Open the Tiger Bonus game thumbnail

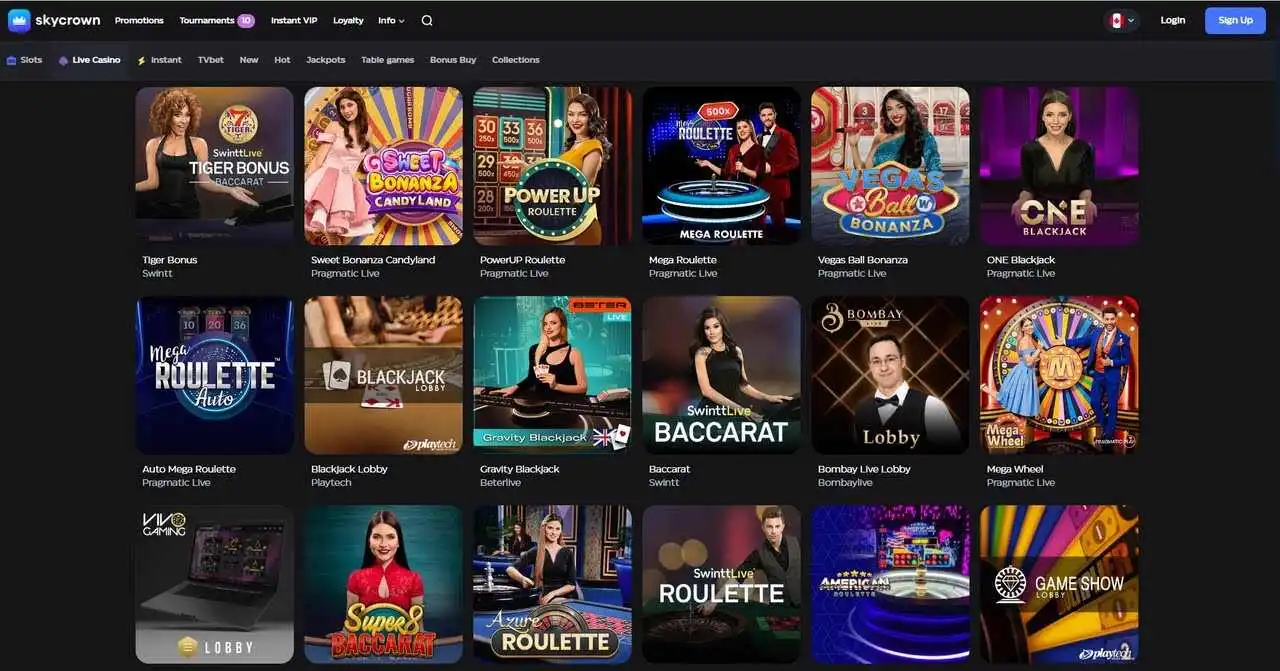tap(214, 165)
